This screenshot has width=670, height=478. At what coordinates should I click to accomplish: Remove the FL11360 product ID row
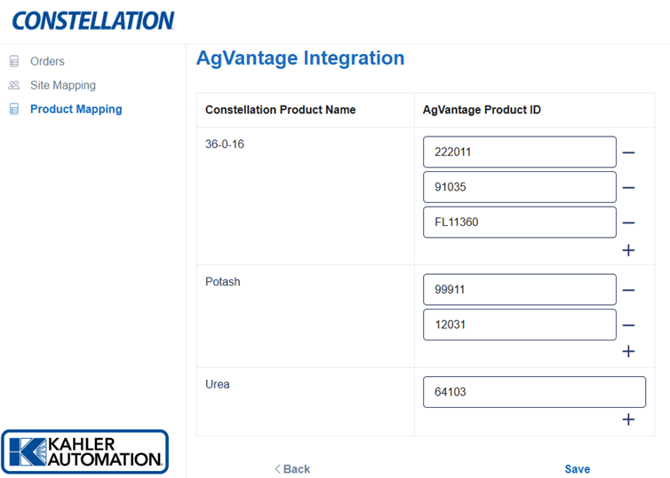(628, 223)
